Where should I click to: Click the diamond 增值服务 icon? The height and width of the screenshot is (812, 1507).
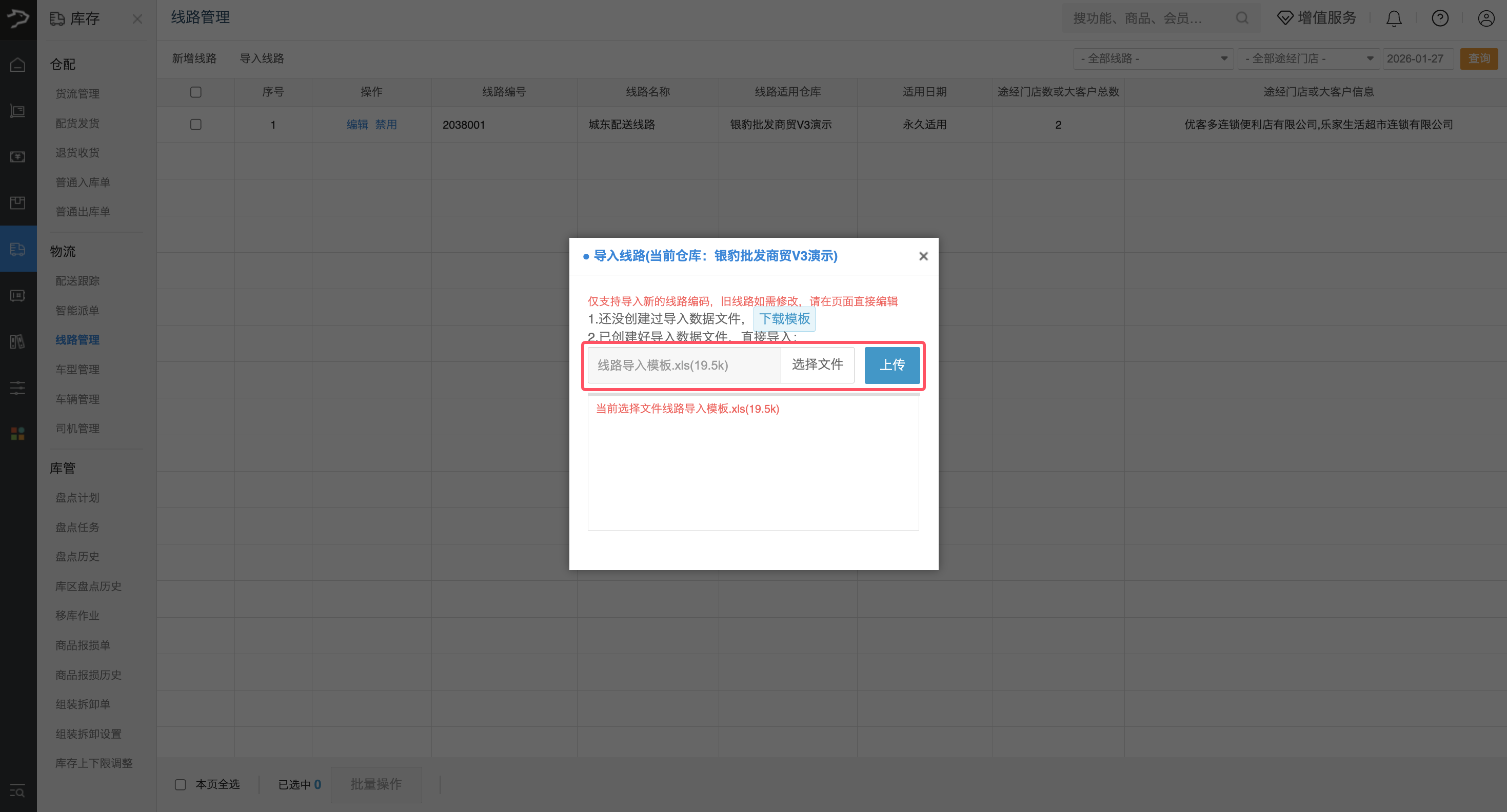coord(1285,18)
